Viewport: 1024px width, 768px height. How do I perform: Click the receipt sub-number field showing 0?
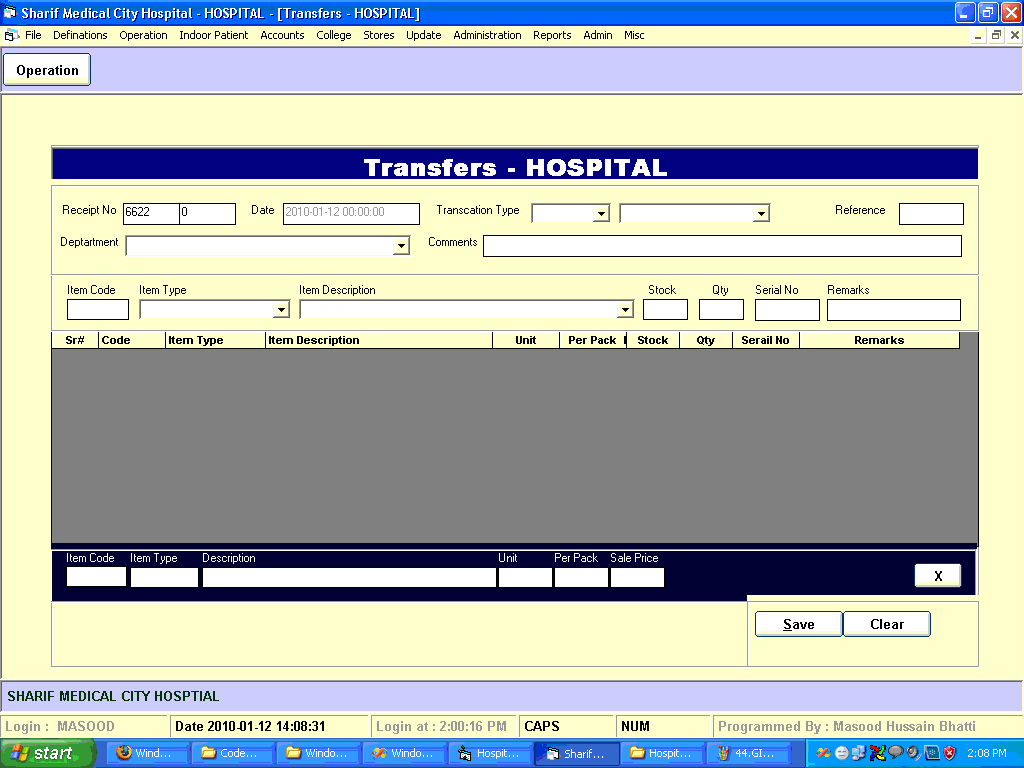coord(208,213)
